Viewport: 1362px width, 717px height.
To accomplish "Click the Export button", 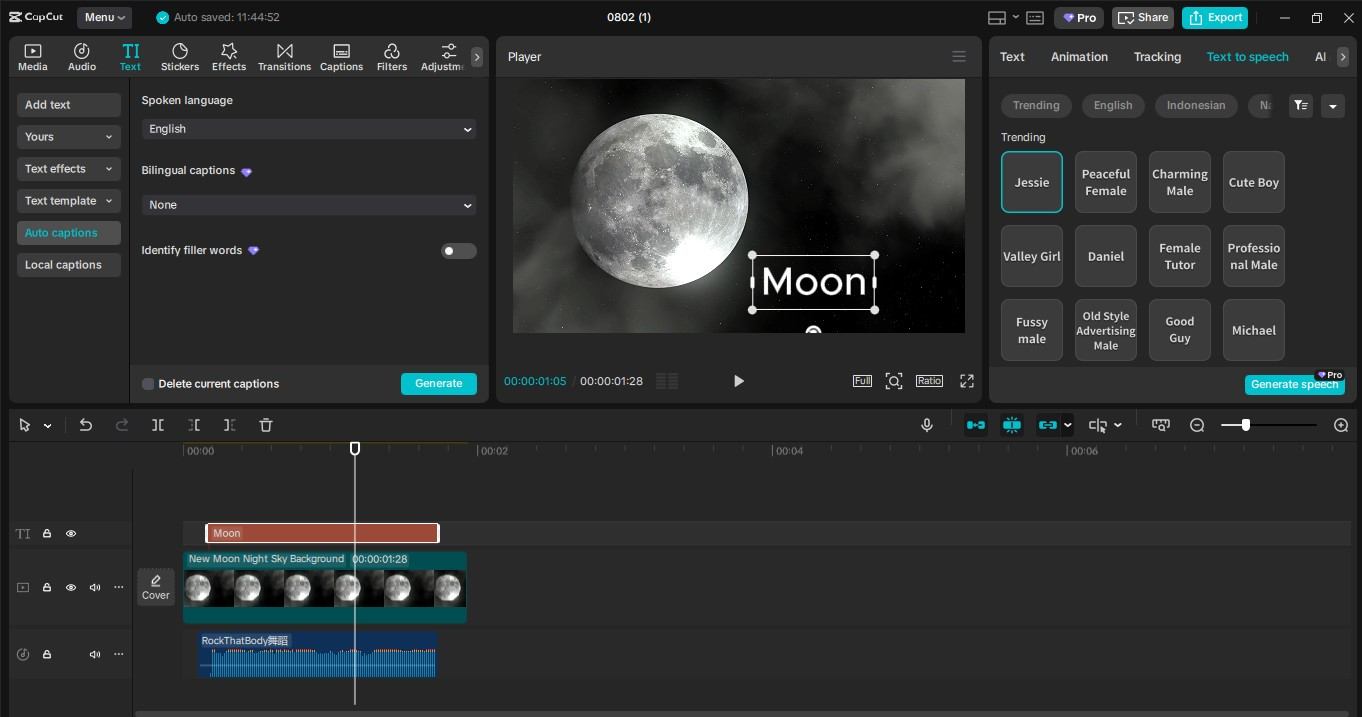I will [1217, 17].
